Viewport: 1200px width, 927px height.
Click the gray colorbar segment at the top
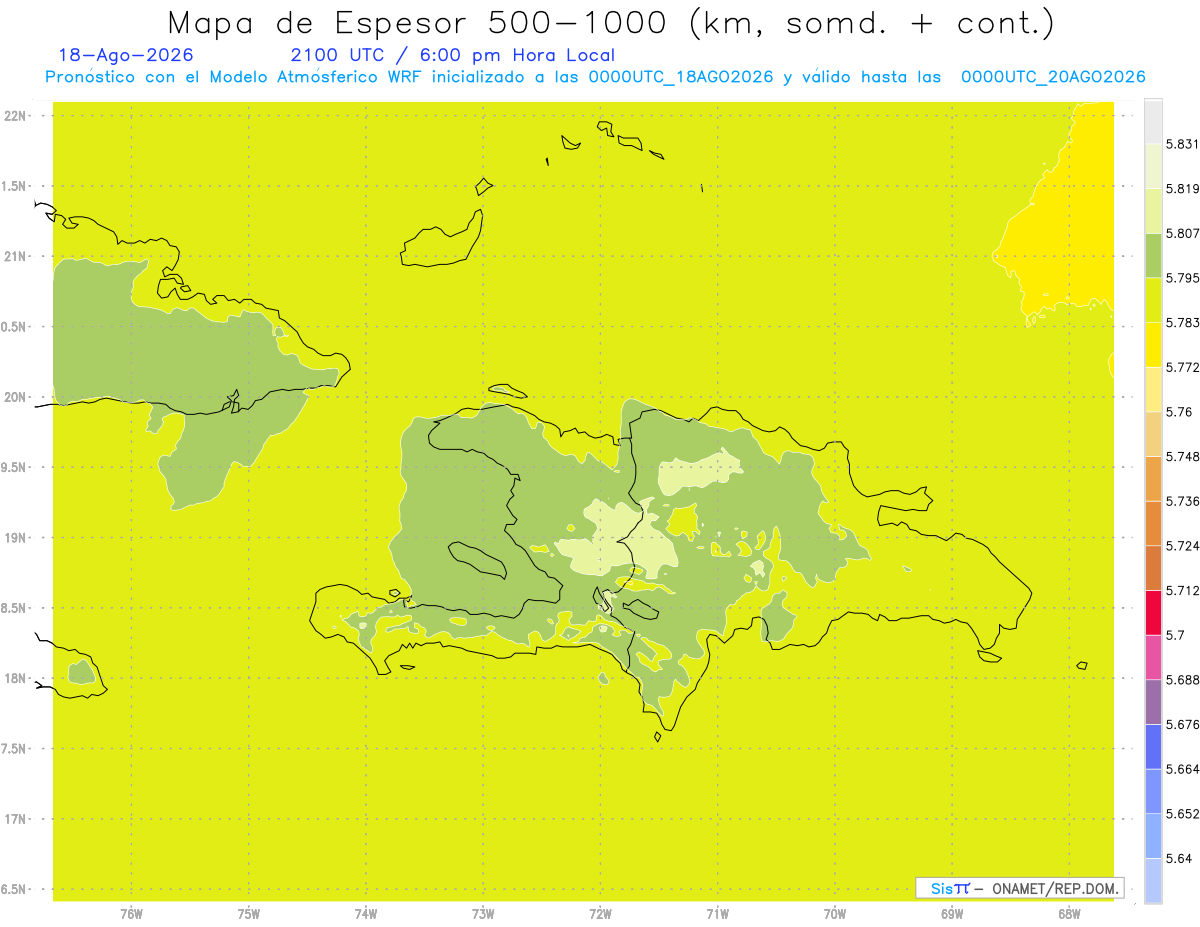[1153, 121]
